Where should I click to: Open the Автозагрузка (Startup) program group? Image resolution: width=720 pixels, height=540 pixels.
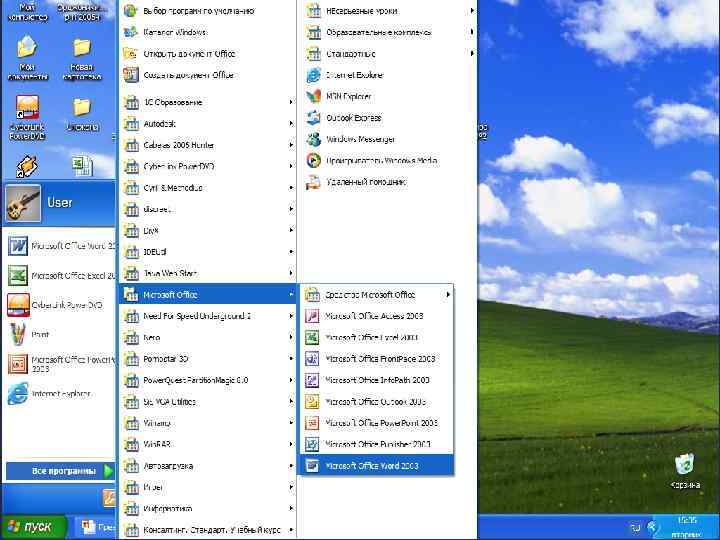click(x=208, y=466)
